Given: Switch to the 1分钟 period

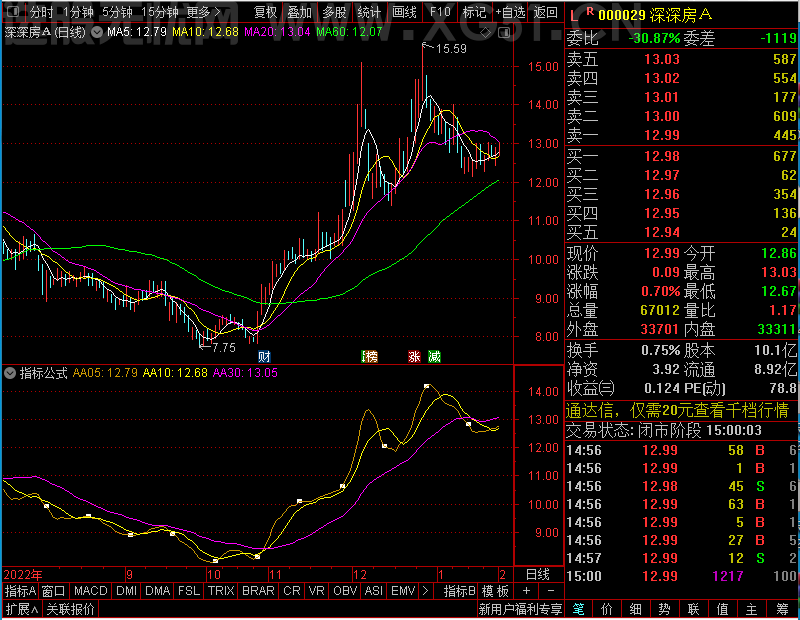Looking at the screenshot, I should coord(78,11).
